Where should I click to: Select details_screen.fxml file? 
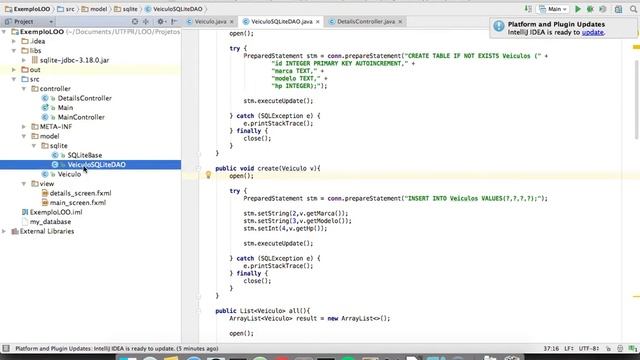pos(80,193)
